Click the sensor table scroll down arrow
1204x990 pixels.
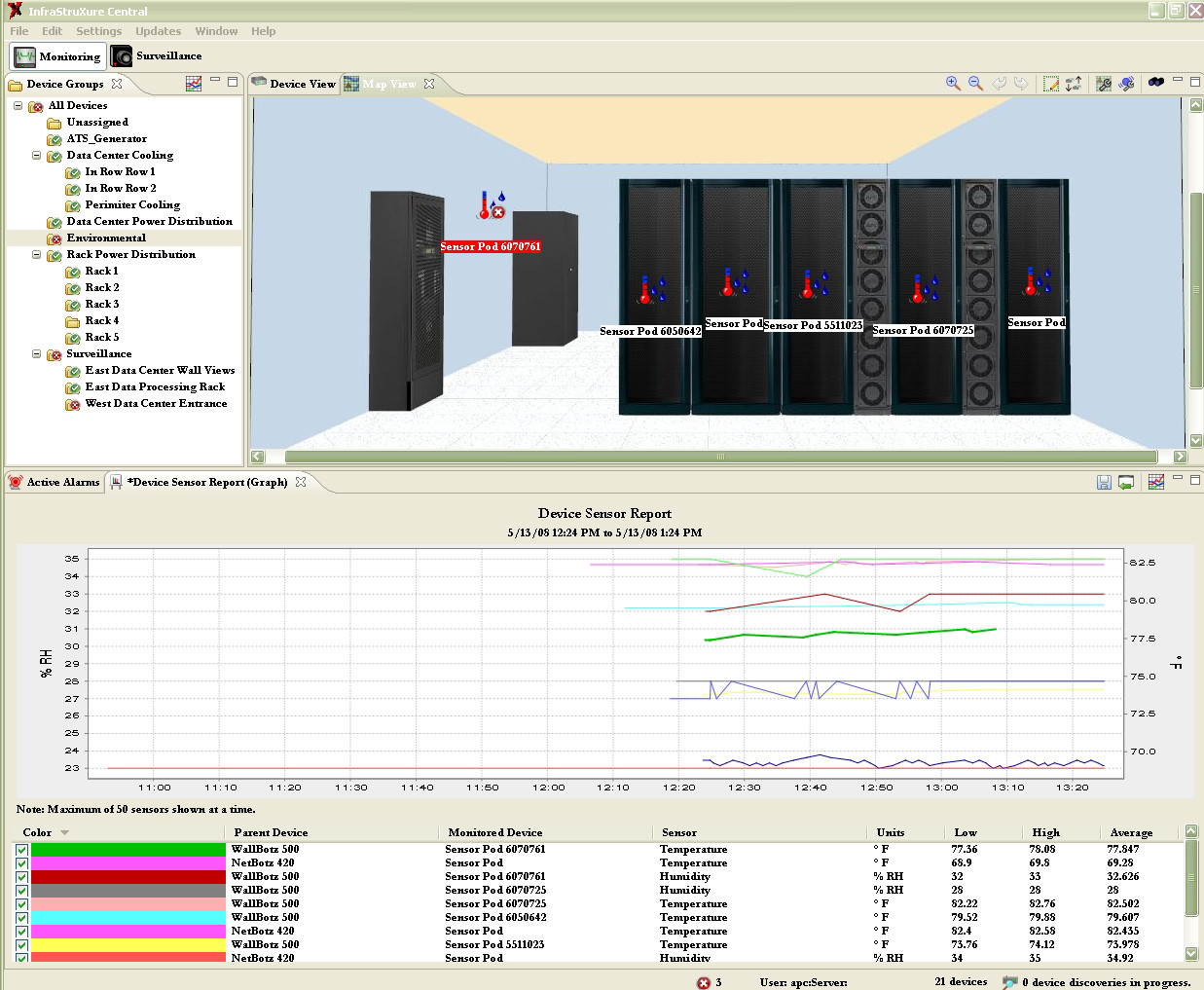tap(1191, 954)
